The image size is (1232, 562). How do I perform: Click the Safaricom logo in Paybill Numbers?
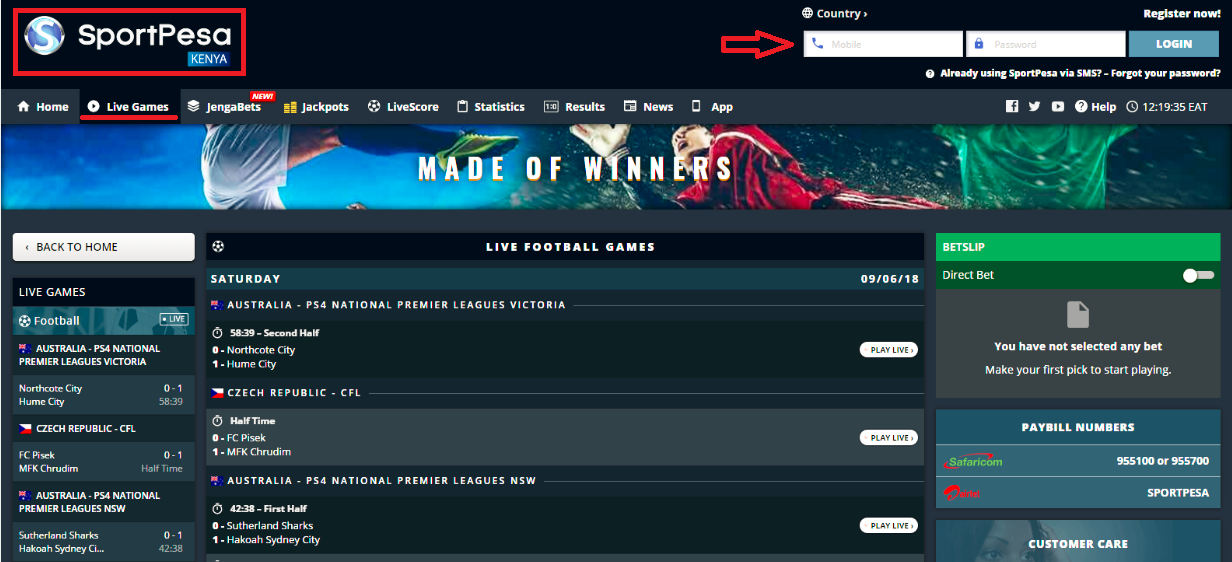pyautogui.click(x=973, y=461)
